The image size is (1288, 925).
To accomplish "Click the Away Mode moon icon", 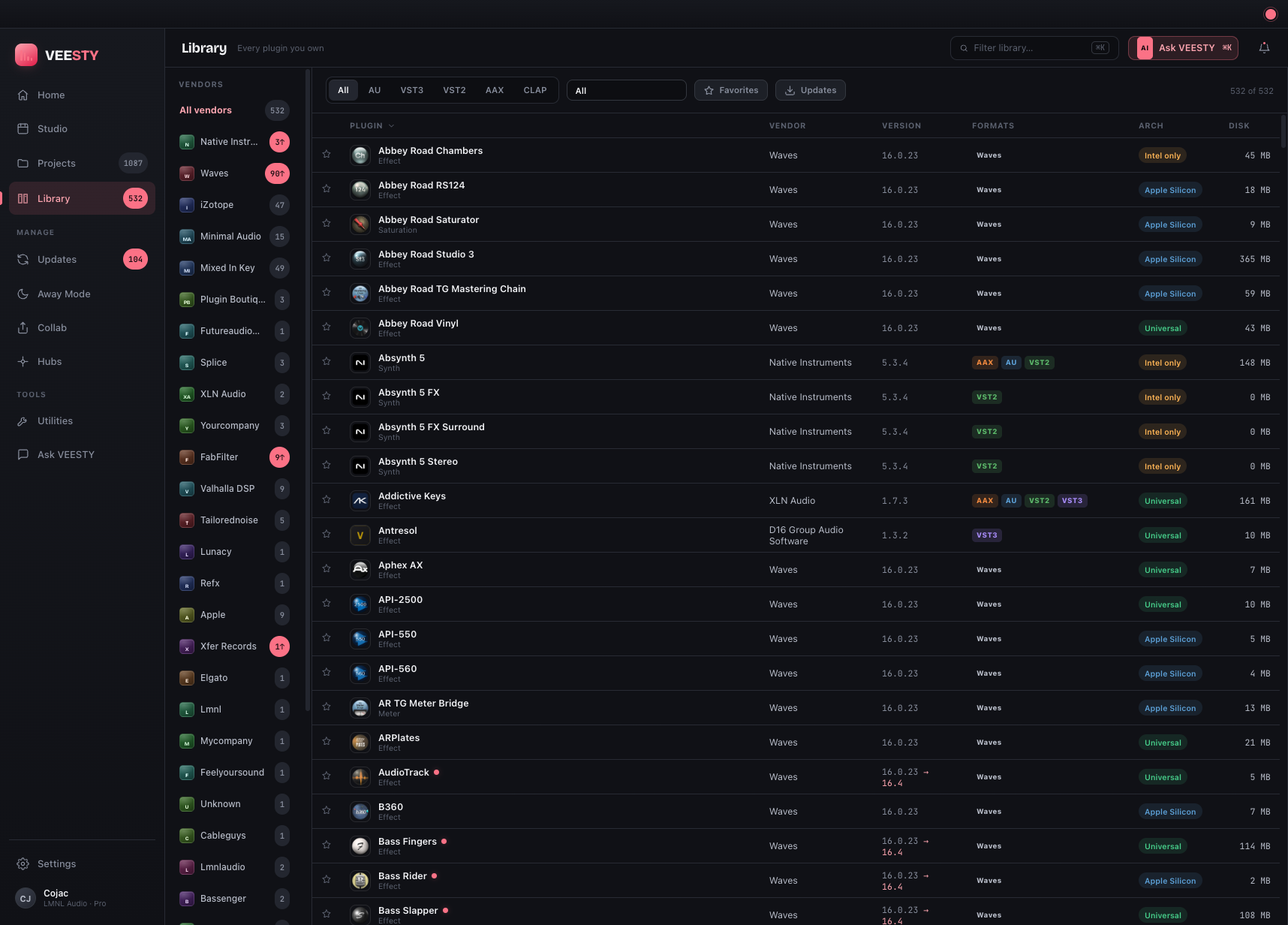I will [x=23, y=294].
